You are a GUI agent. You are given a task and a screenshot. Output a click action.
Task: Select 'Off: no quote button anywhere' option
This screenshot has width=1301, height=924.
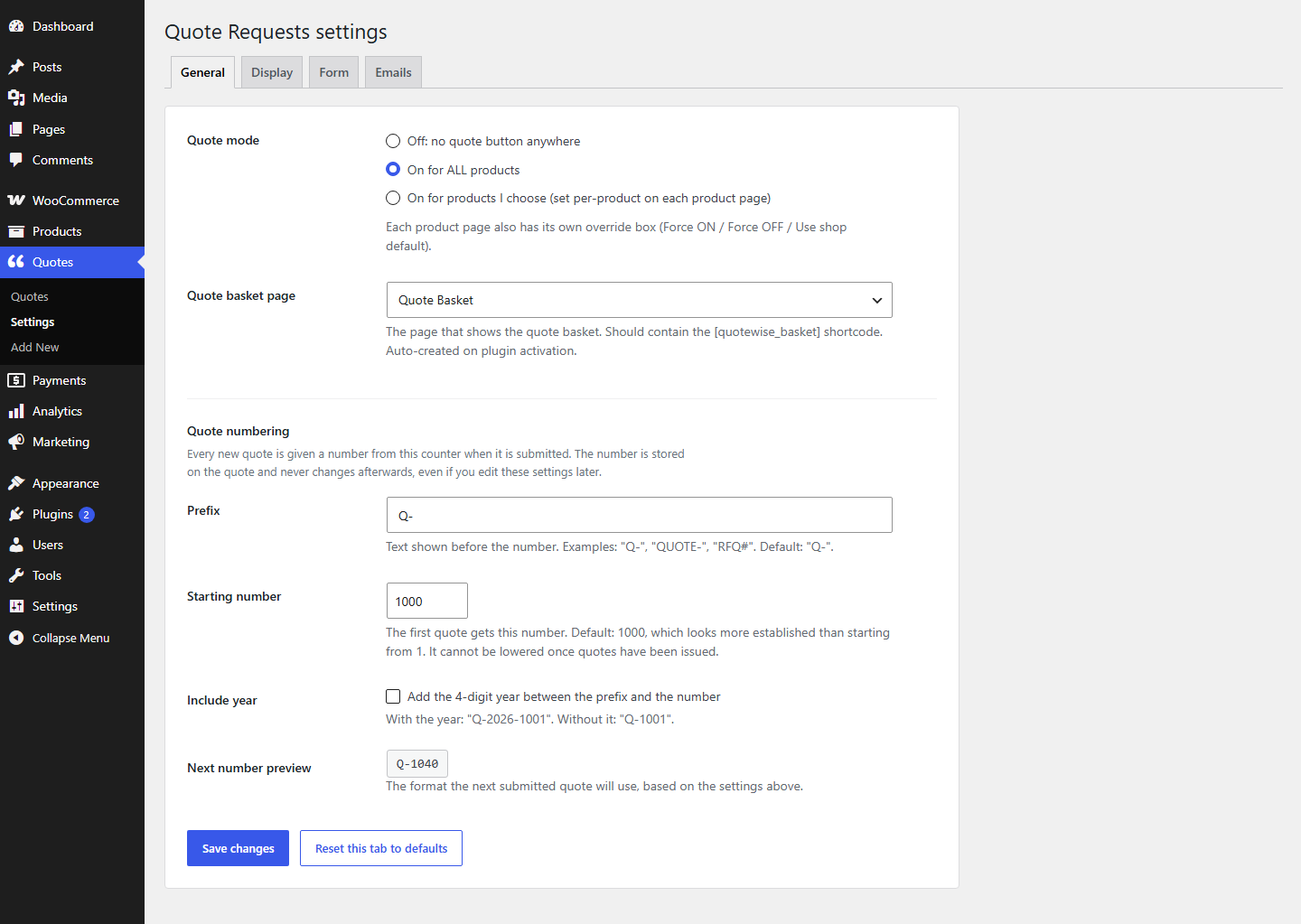[393, 141]
